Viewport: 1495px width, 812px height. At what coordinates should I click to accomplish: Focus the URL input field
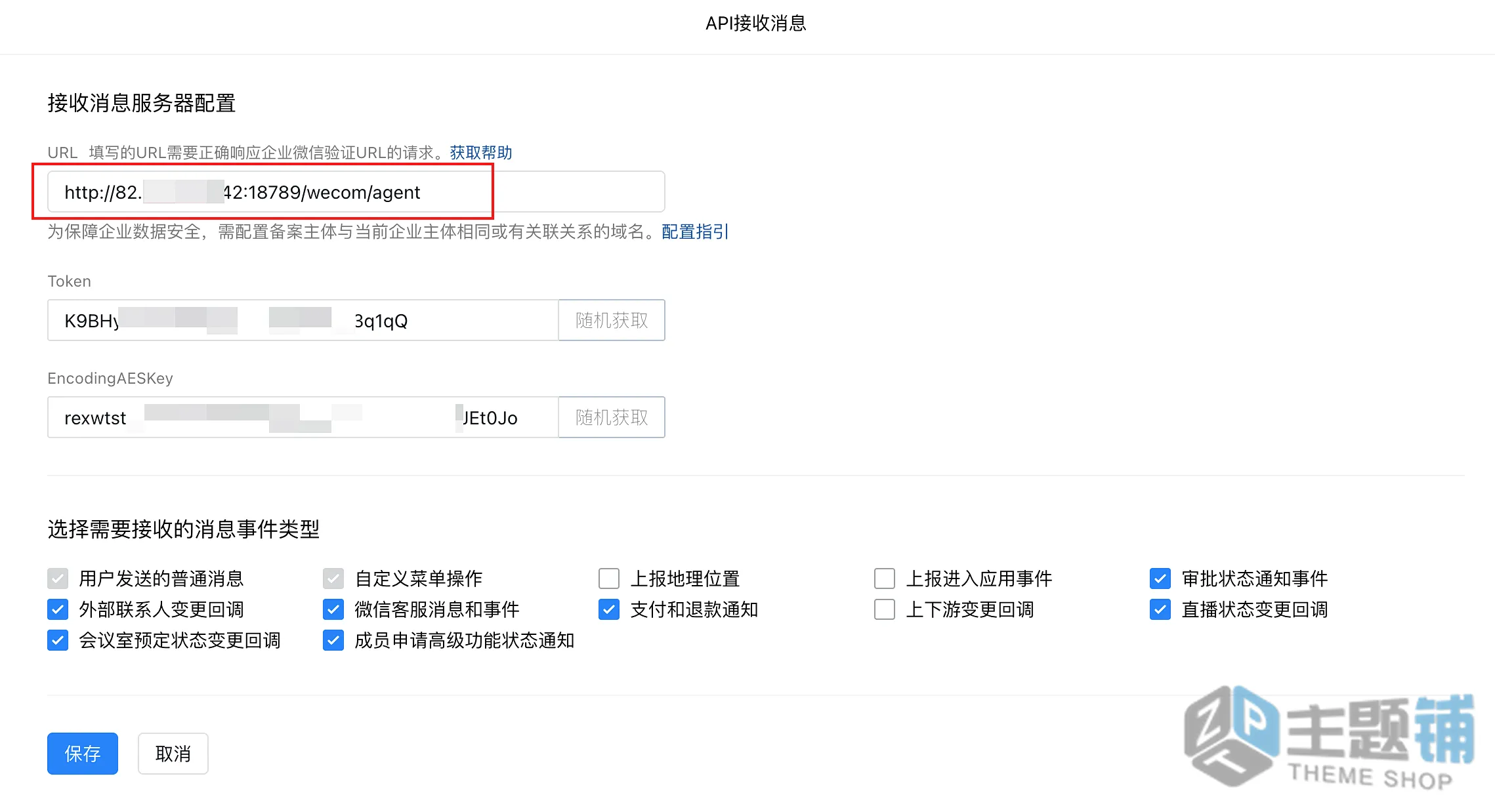[x=356, y=192]
